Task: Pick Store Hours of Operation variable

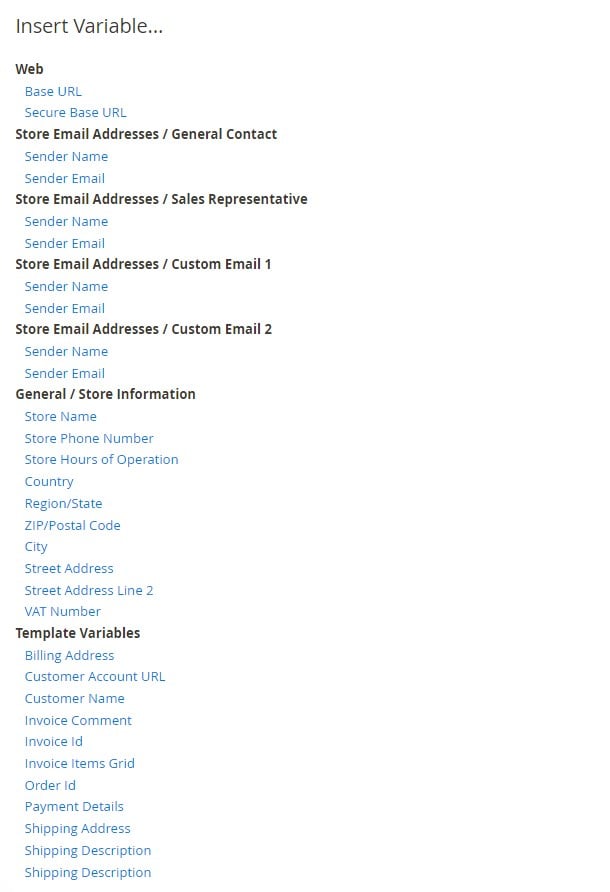Action: coord(101,460)
